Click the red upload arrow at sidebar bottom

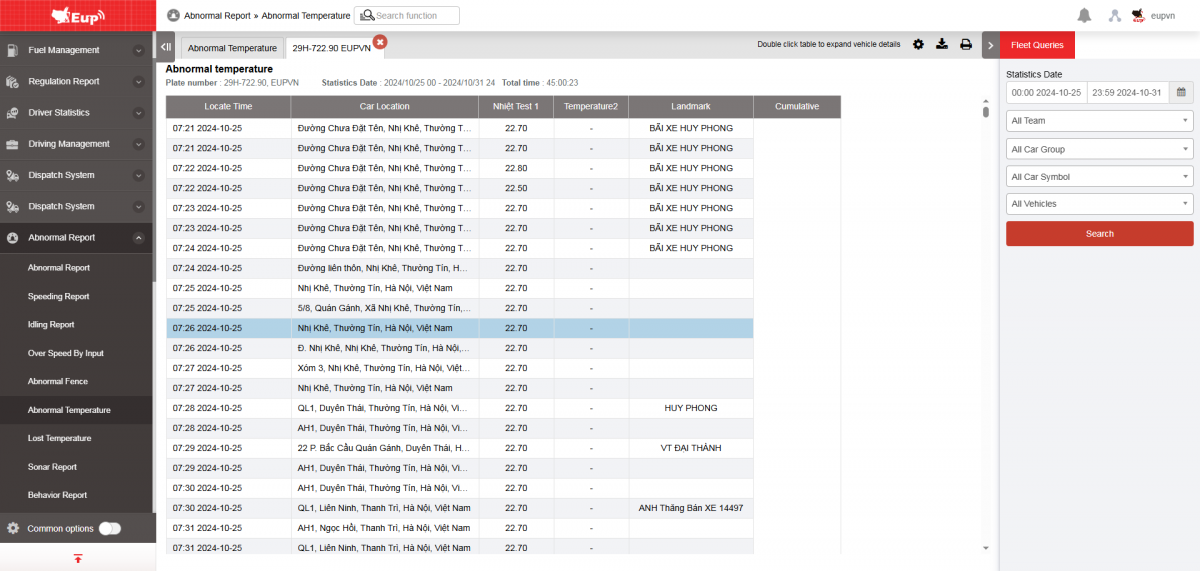click(x=77, y=558)
